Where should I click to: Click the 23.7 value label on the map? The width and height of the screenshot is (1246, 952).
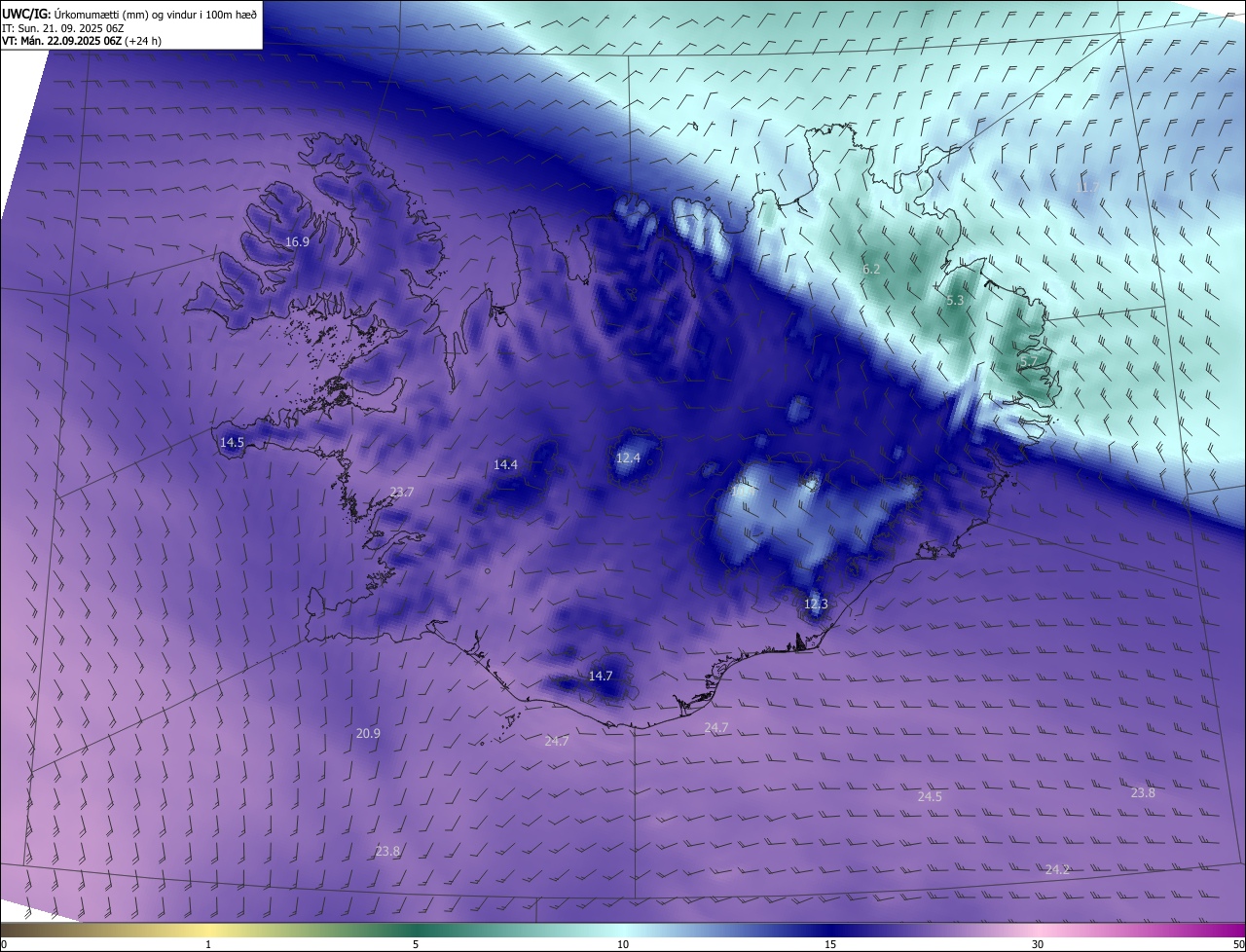pyautogui.click(x=402, y=493)
